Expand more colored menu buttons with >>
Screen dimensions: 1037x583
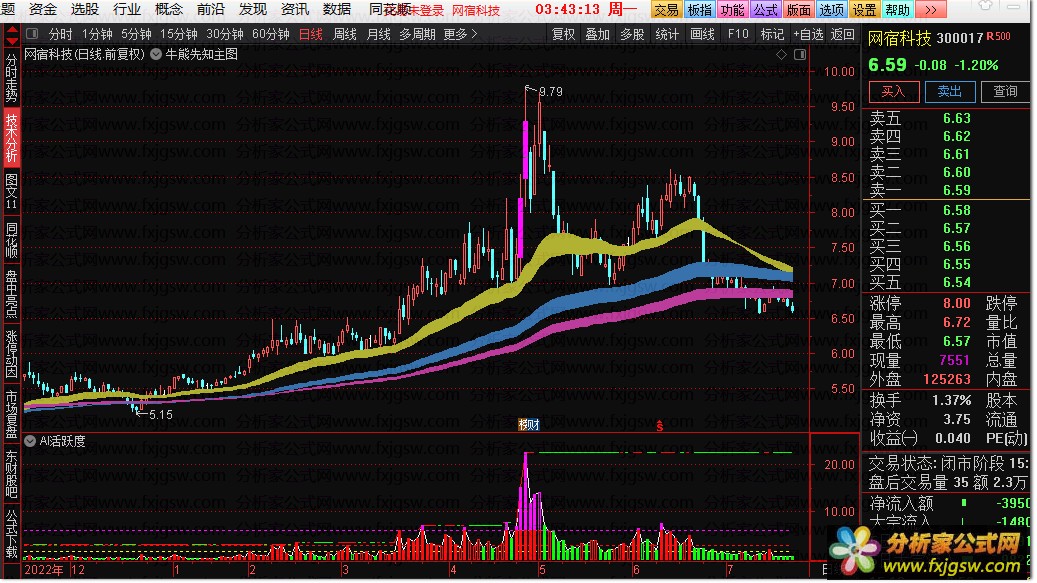[x=931, y=10]
